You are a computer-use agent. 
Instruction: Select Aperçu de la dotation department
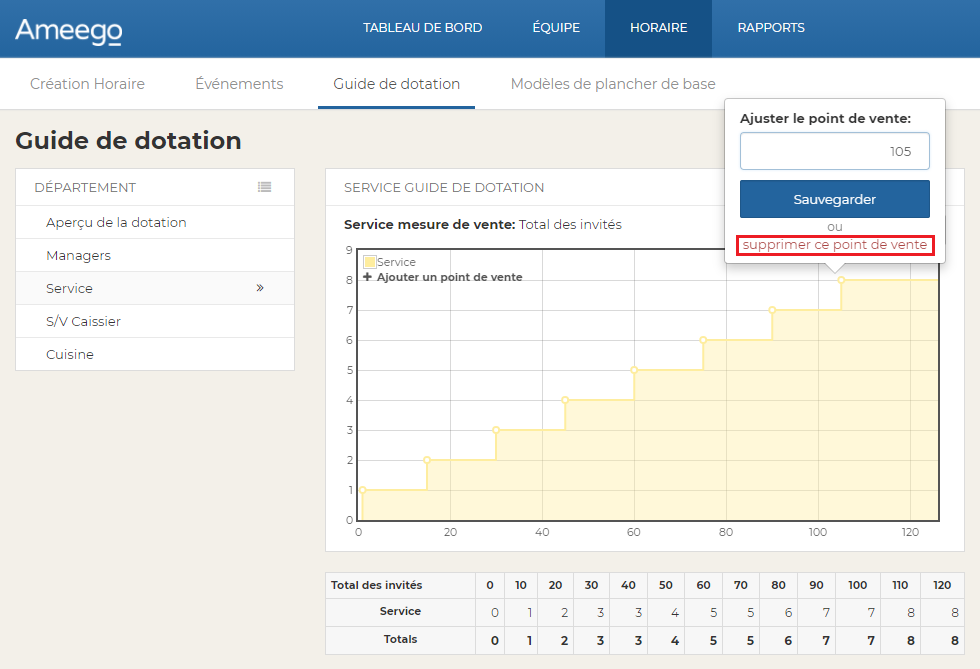[116, 222]
